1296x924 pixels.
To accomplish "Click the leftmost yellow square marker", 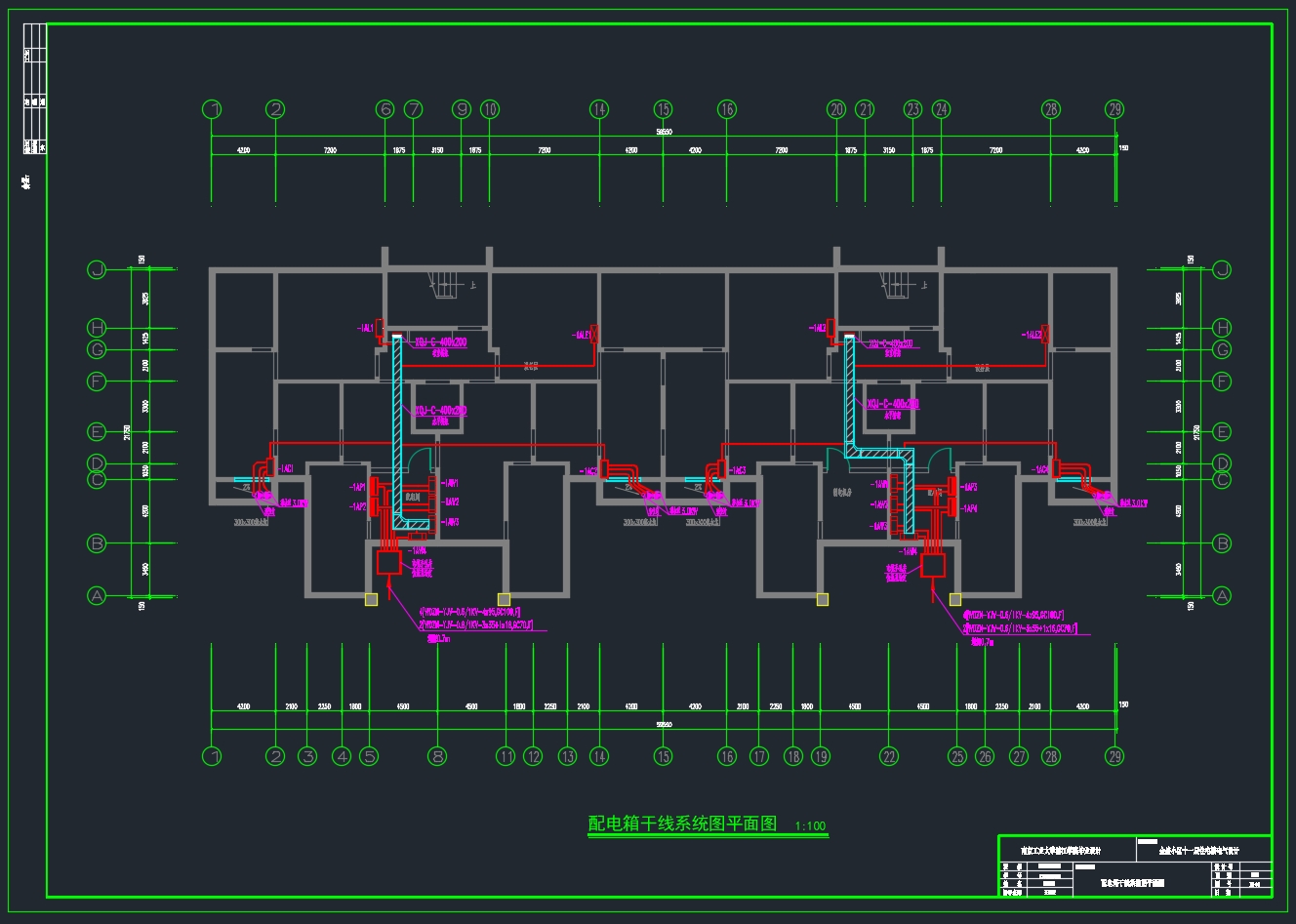I will click(371, 599).
